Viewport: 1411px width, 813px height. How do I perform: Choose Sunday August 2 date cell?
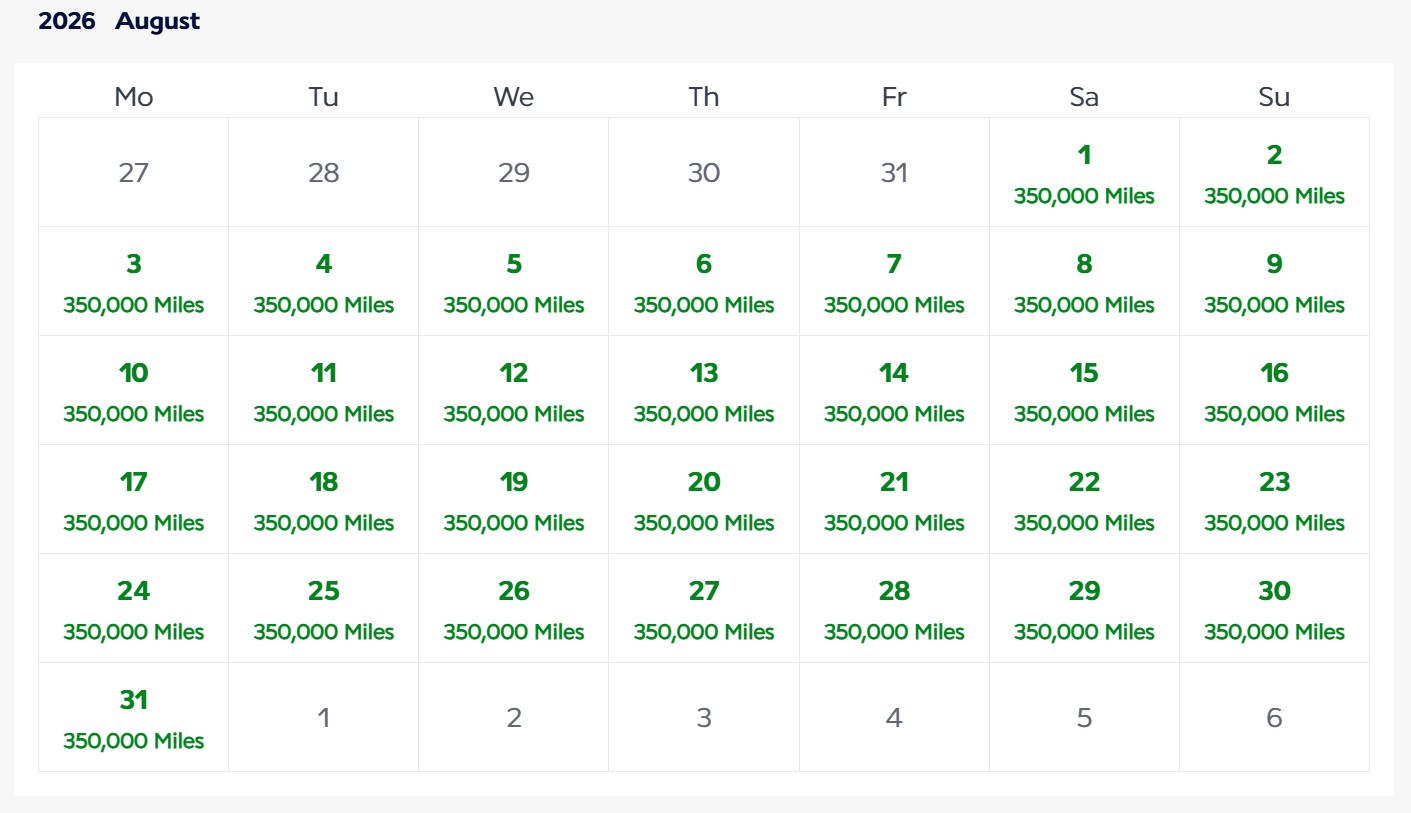(x=1274, y=173)
